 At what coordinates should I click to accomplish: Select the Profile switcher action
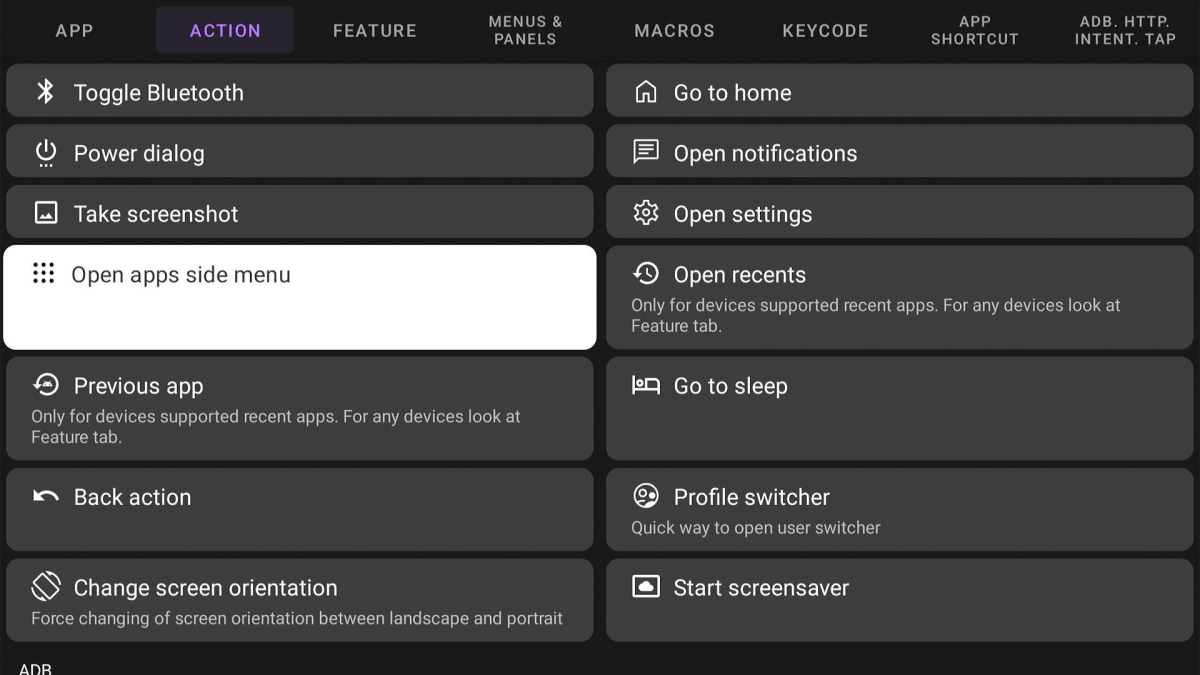click(900, 509)
